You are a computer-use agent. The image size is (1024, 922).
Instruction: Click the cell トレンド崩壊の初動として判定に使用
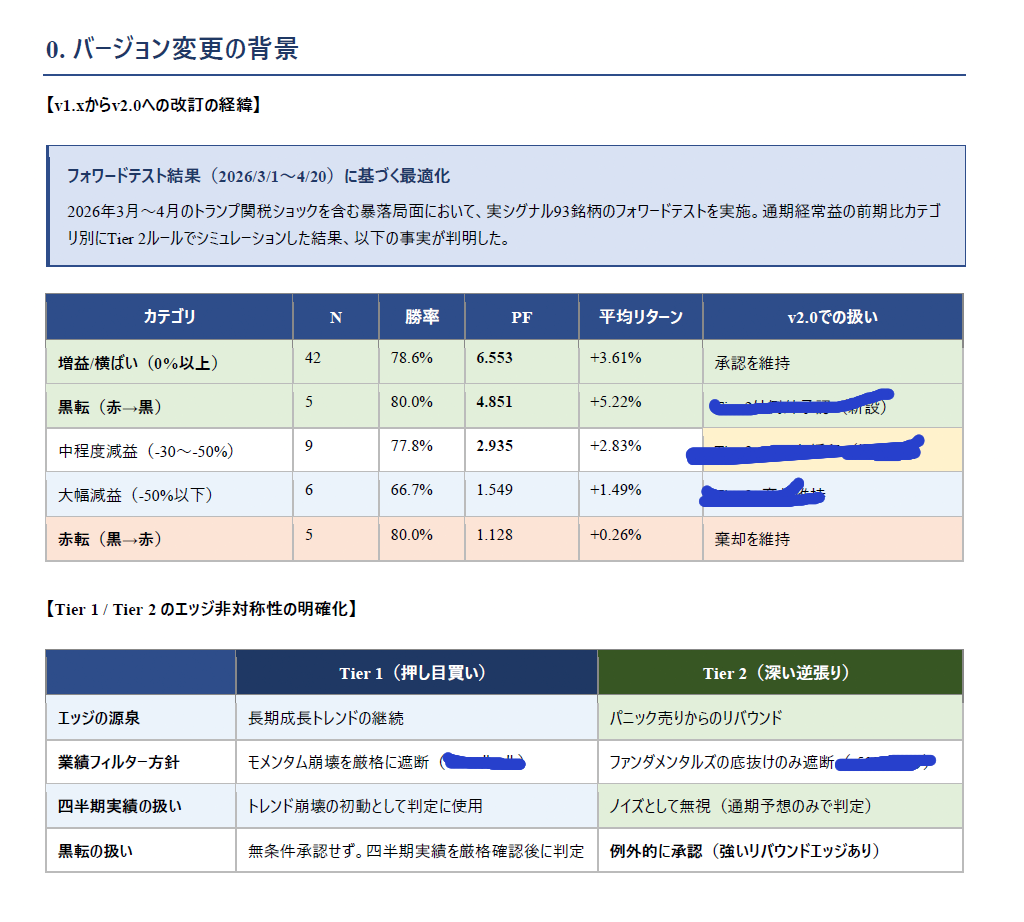click(x=365, y=806)
